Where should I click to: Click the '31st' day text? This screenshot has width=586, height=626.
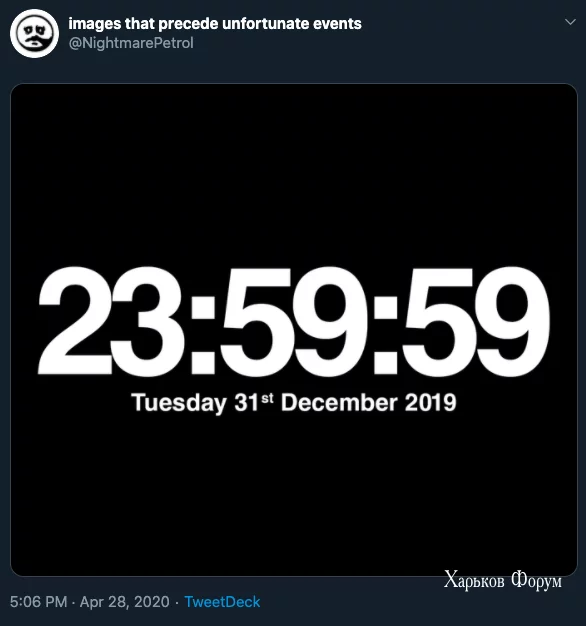[x=254, y=402]
